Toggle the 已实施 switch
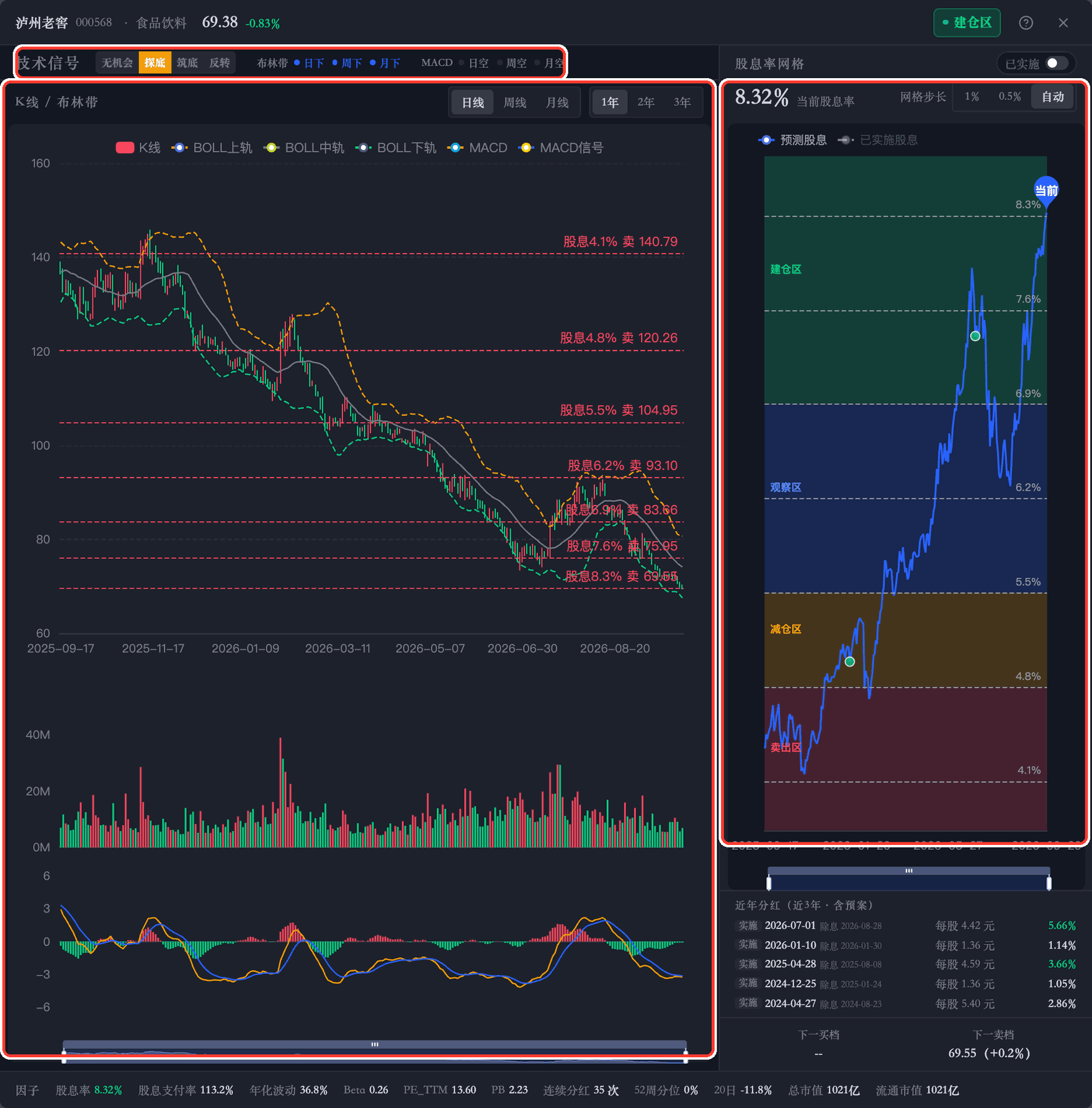 point(1056,63)
